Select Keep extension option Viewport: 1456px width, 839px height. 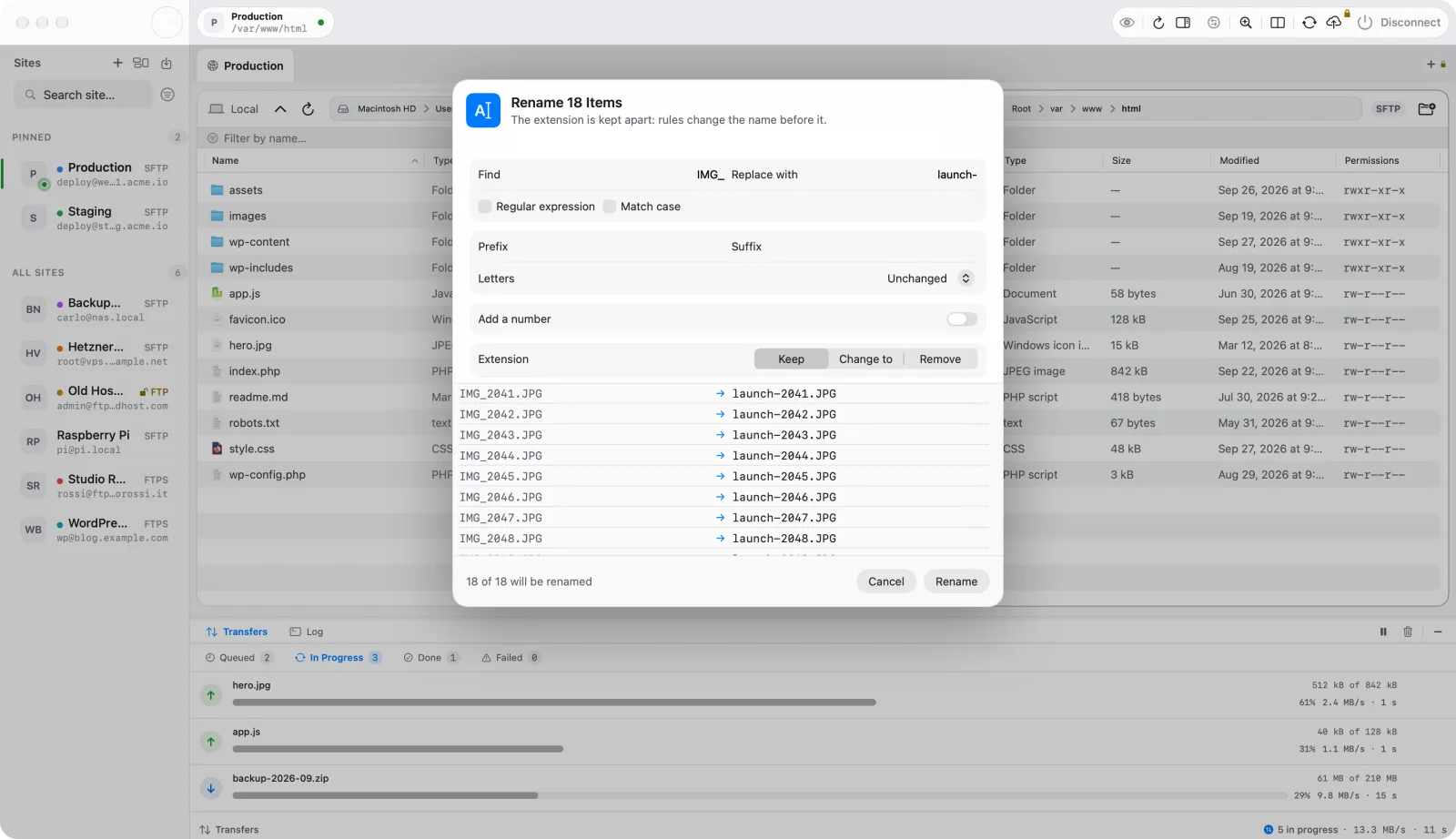point(792,359)
